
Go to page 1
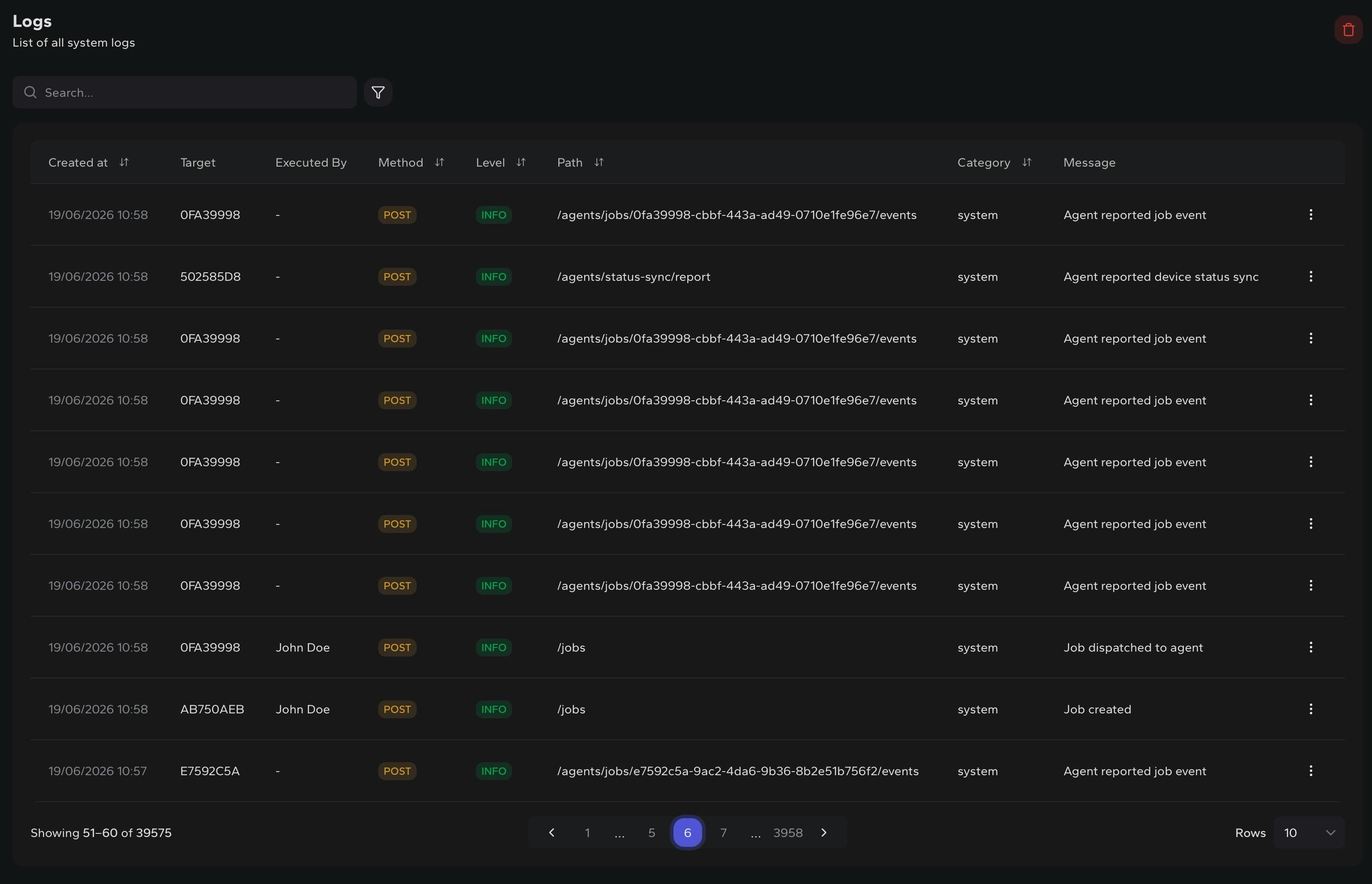pos(587,833)
